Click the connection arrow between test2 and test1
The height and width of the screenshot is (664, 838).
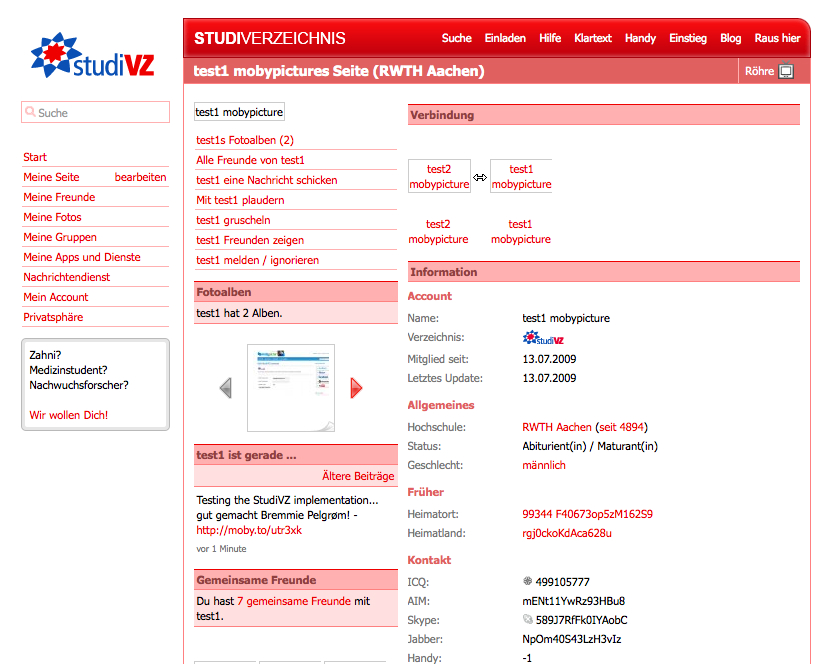pos(480,178)
